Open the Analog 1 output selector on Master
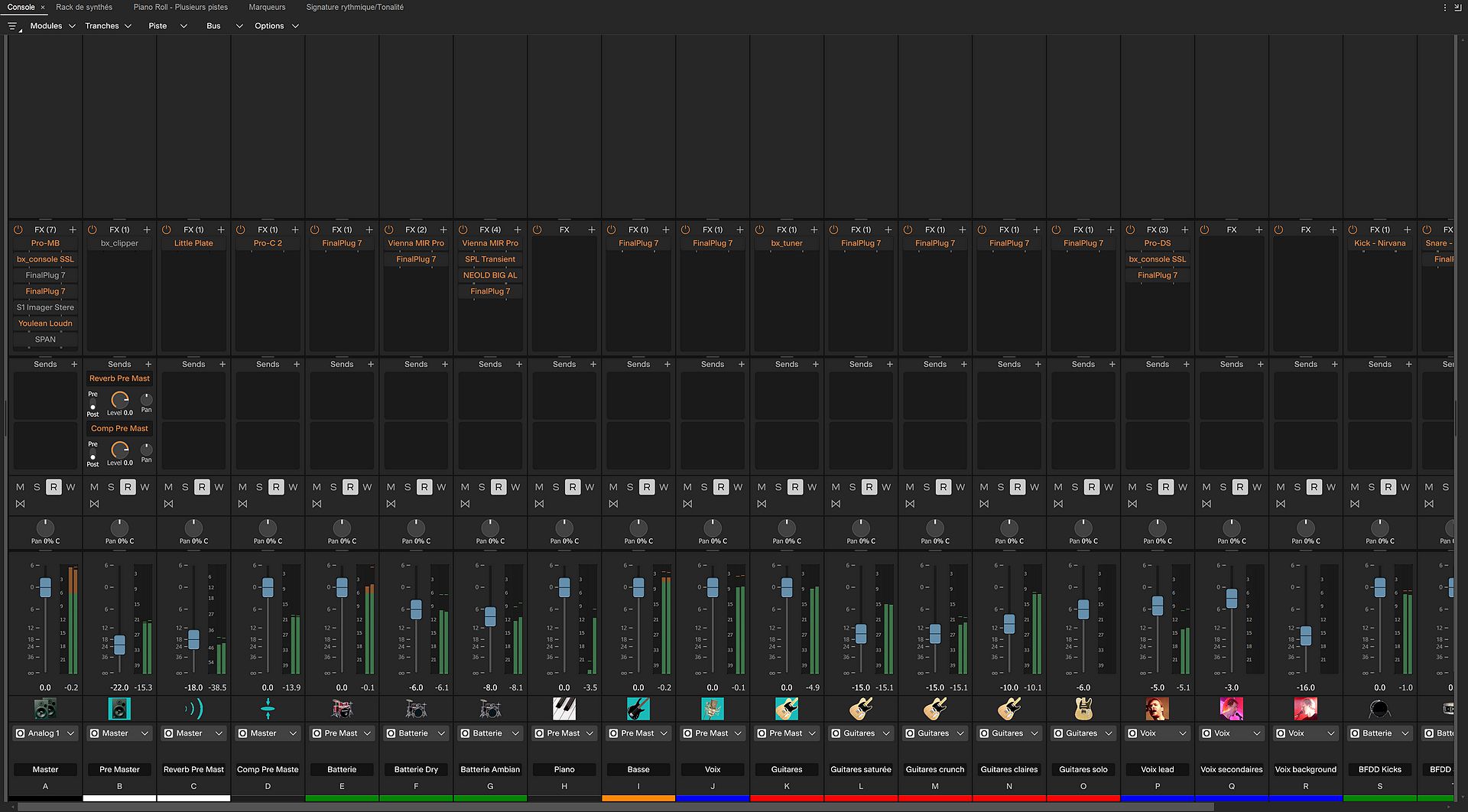The width and height of the screenshot is (1468, 812). 45,733
